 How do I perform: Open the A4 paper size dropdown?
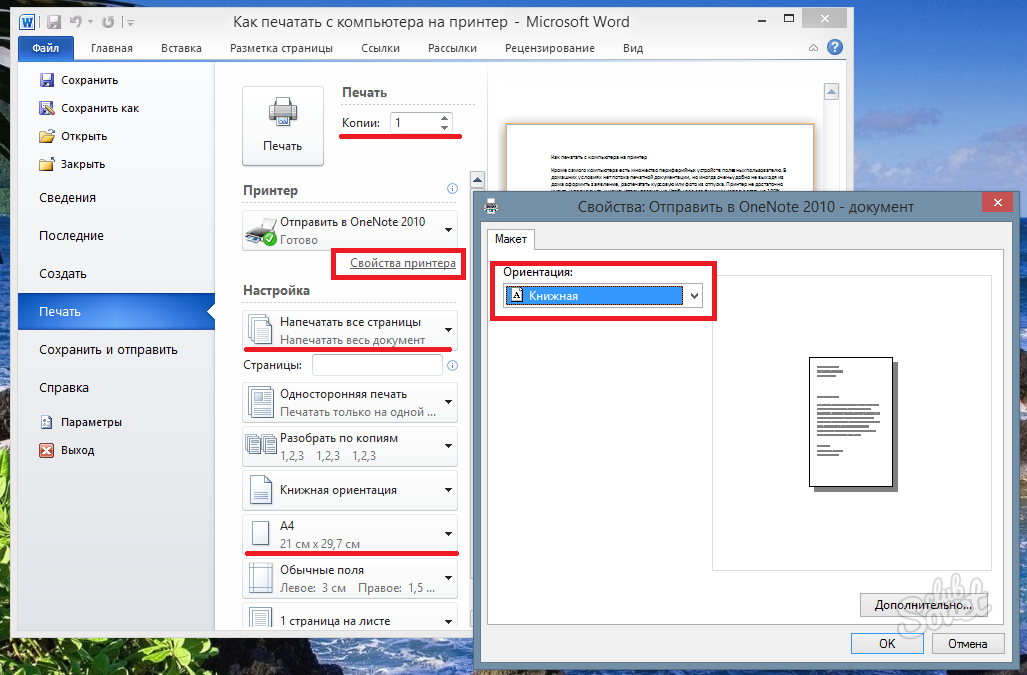[x=350, y=534]
